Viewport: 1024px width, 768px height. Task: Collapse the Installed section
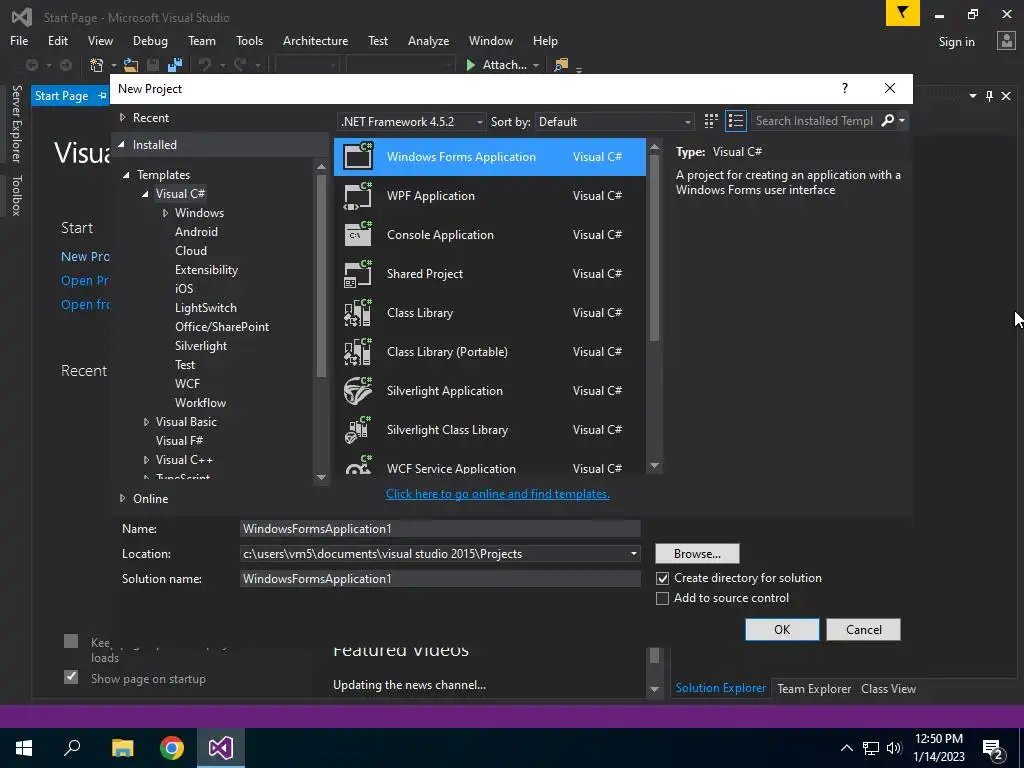tap(121, 144)
